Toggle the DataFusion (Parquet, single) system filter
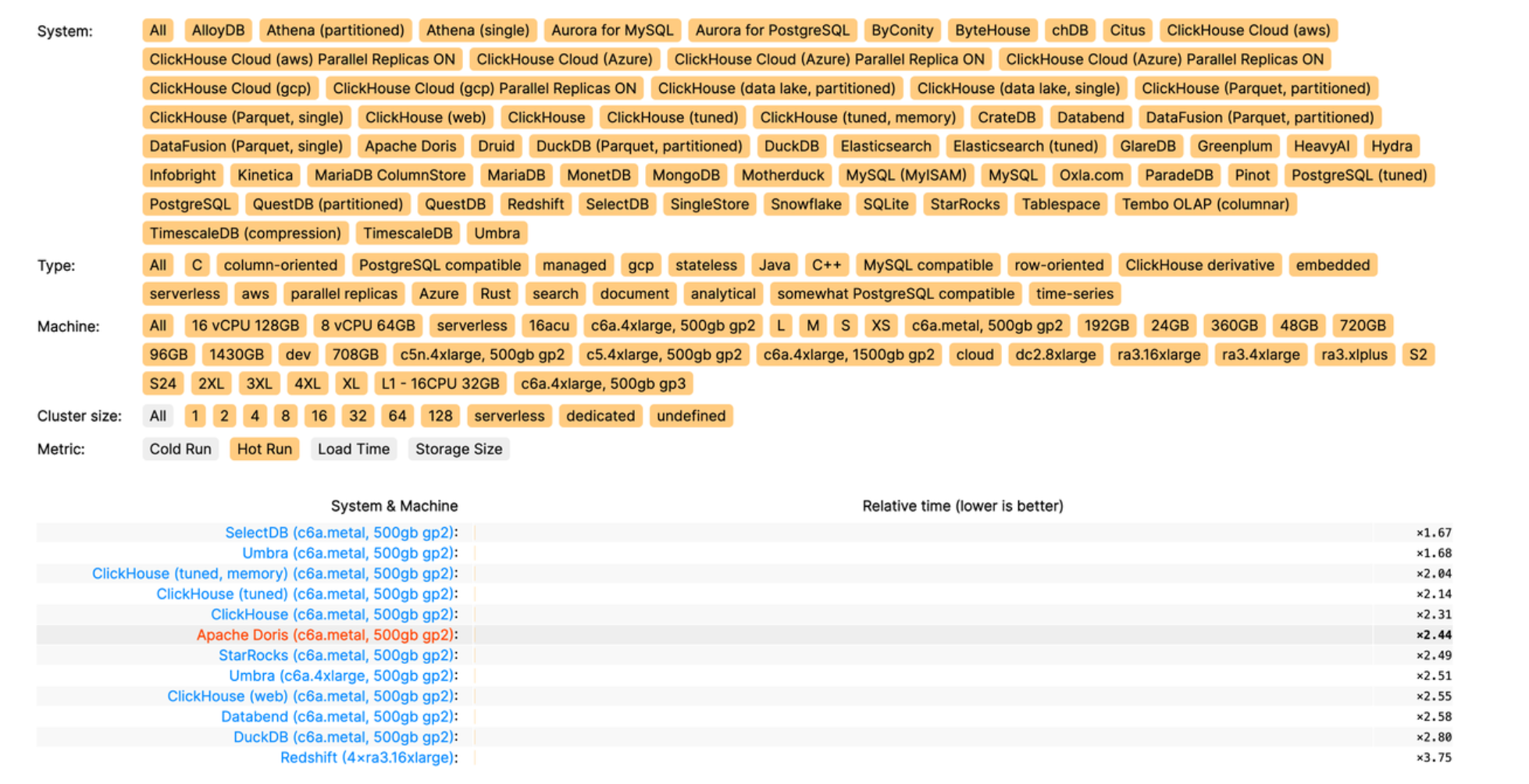The image size is (1529, 784). pyautogui.click(x=246, y=146)
